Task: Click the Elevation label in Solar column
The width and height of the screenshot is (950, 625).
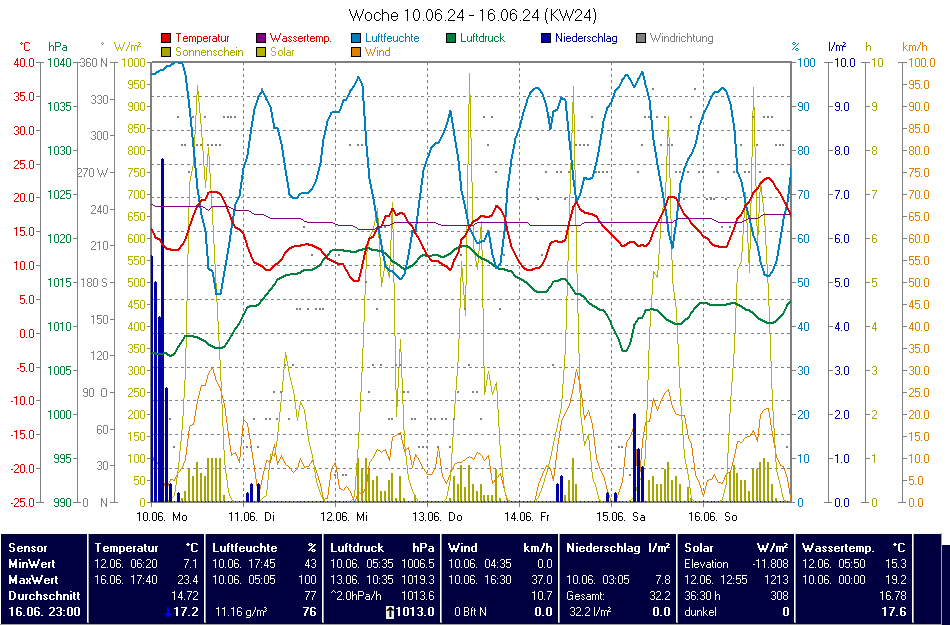Action: pyautogui.click(x=706, y=564)
